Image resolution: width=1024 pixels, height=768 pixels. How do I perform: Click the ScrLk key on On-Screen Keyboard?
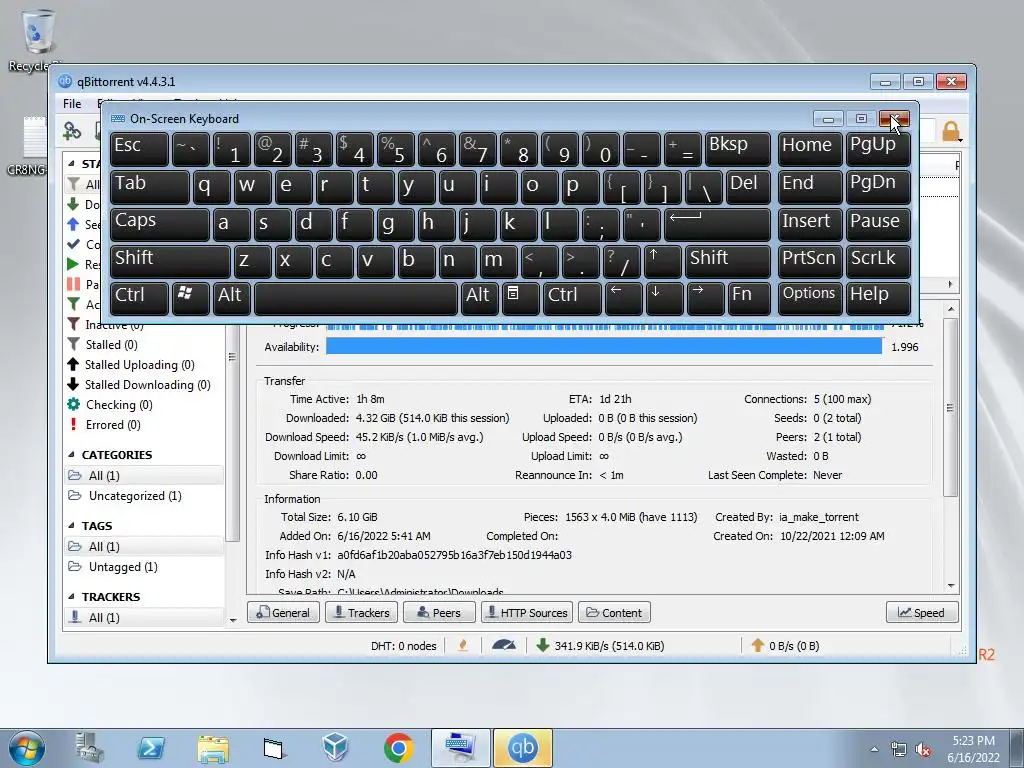click(878, 261)
